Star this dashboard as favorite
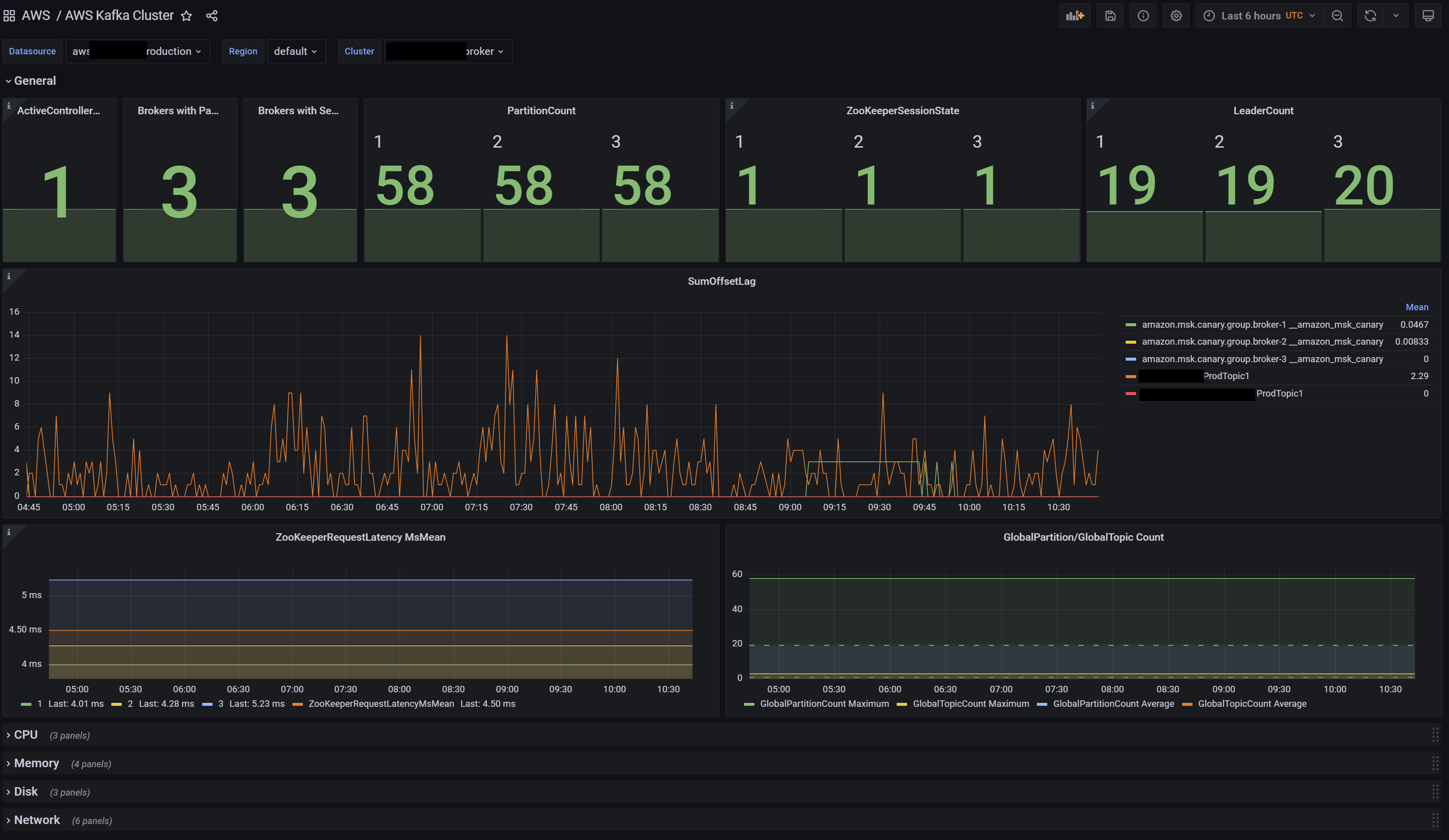 click(x=186, y=15)
